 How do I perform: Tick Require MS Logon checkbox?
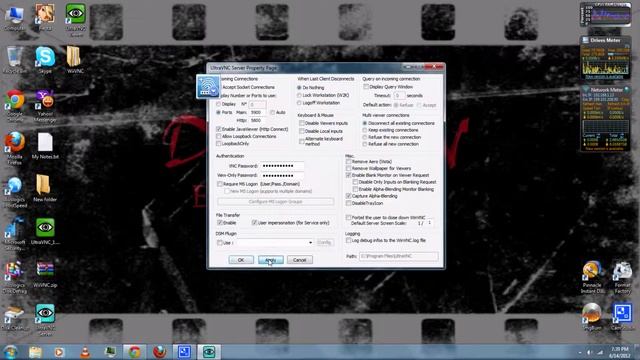[220, 184]
